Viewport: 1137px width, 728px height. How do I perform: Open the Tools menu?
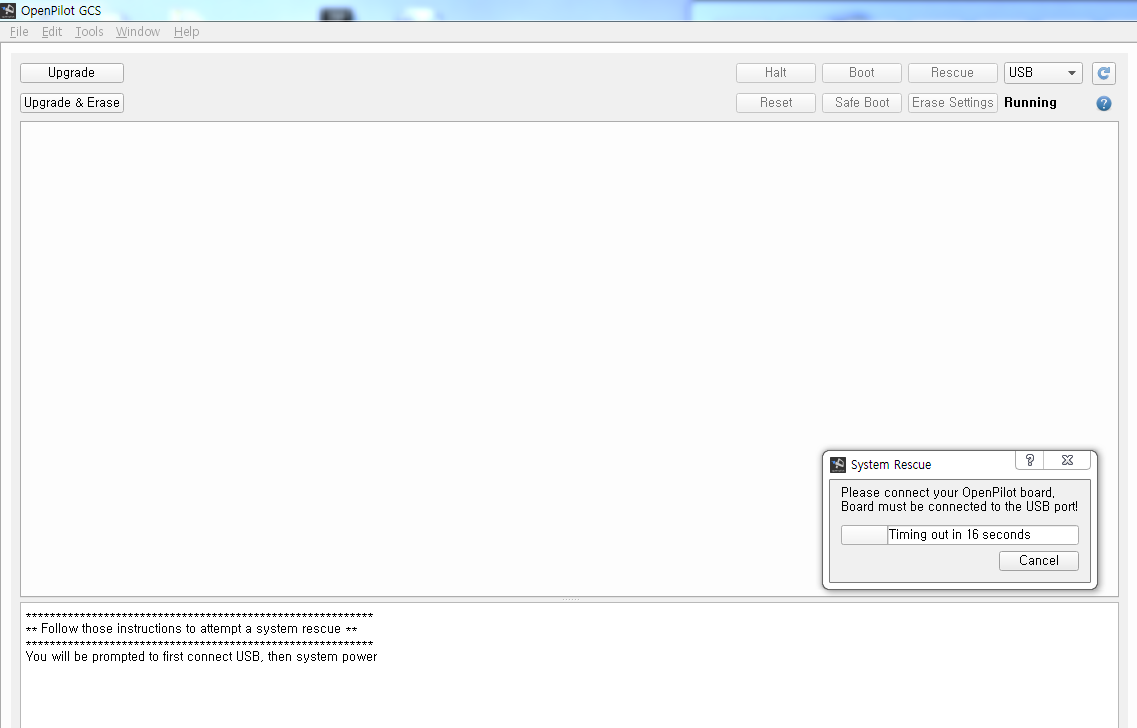coord(89,32)
